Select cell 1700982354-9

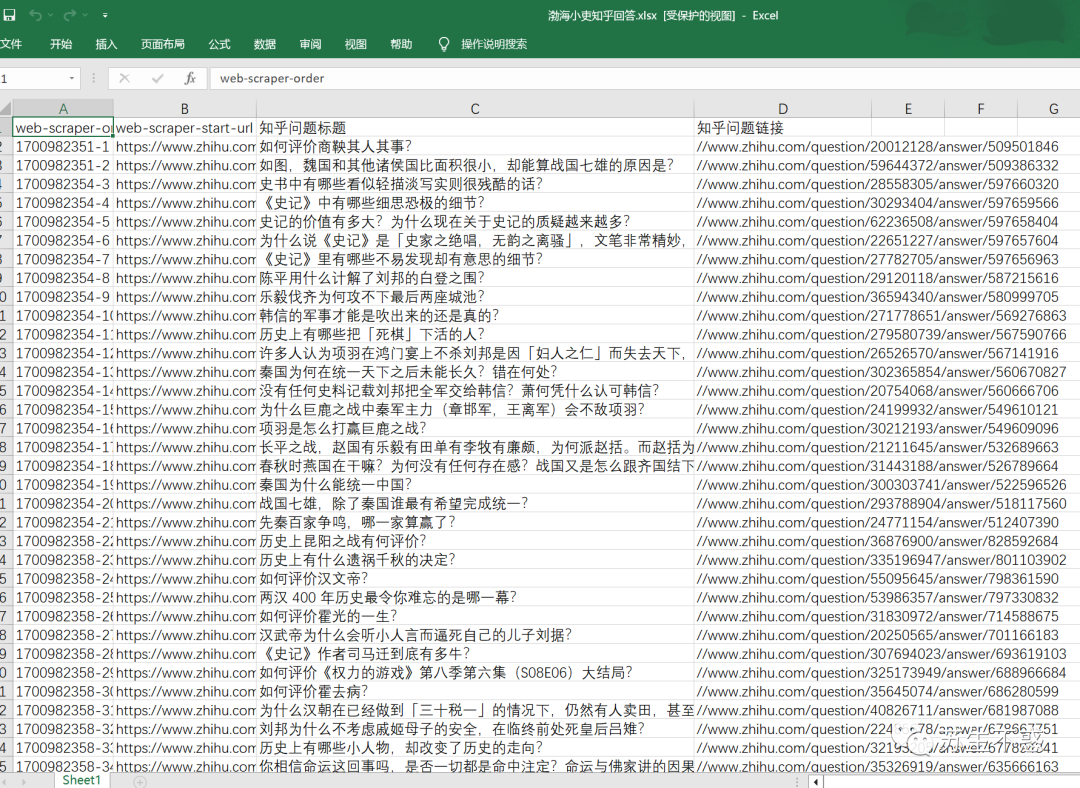point(63,297)
